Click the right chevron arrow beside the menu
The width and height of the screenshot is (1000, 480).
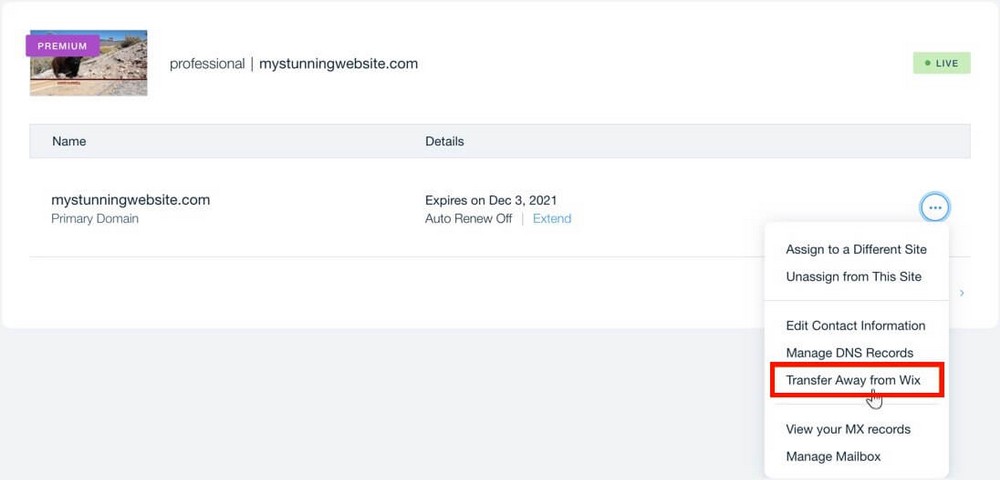[x=962, y=293]
